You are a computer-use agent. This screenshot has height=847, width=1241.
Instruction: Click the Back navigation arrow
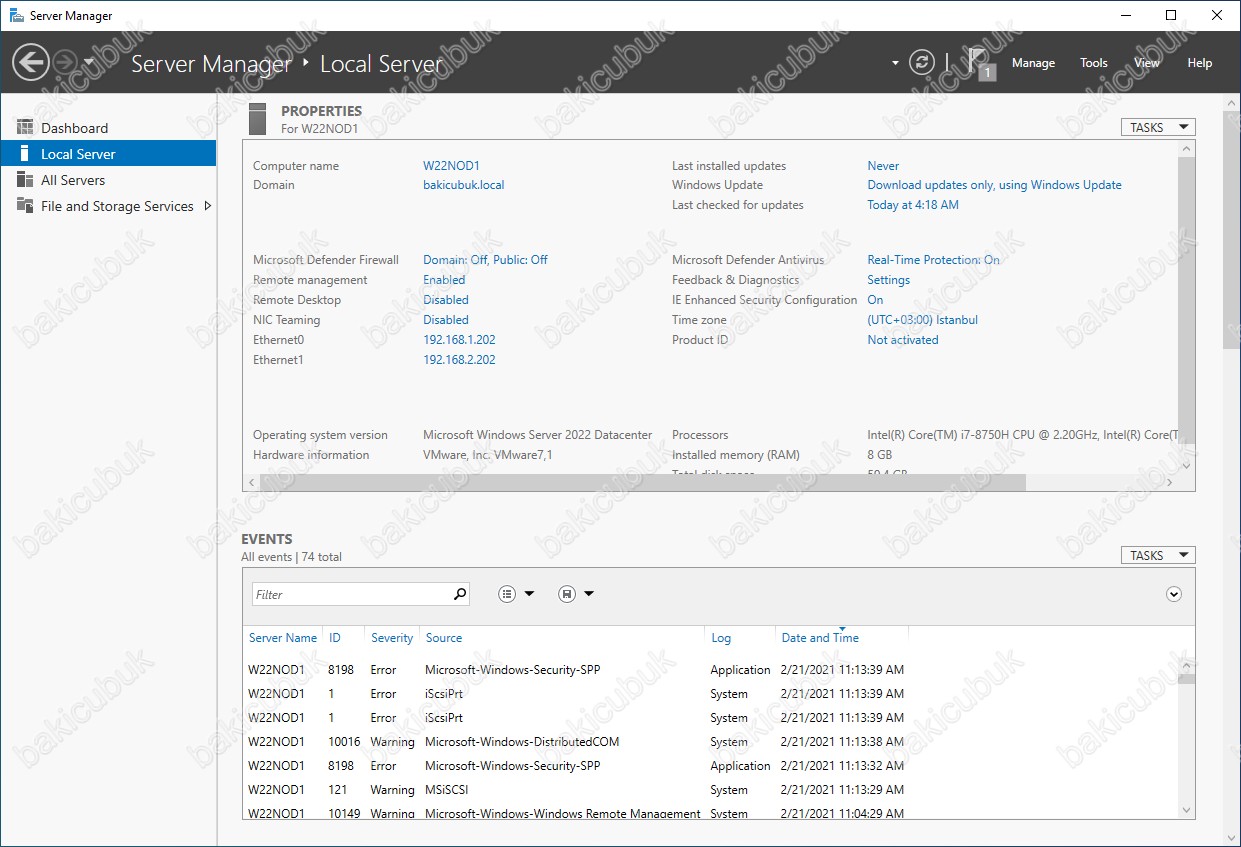pyautogui.click(x=30, y=63)
